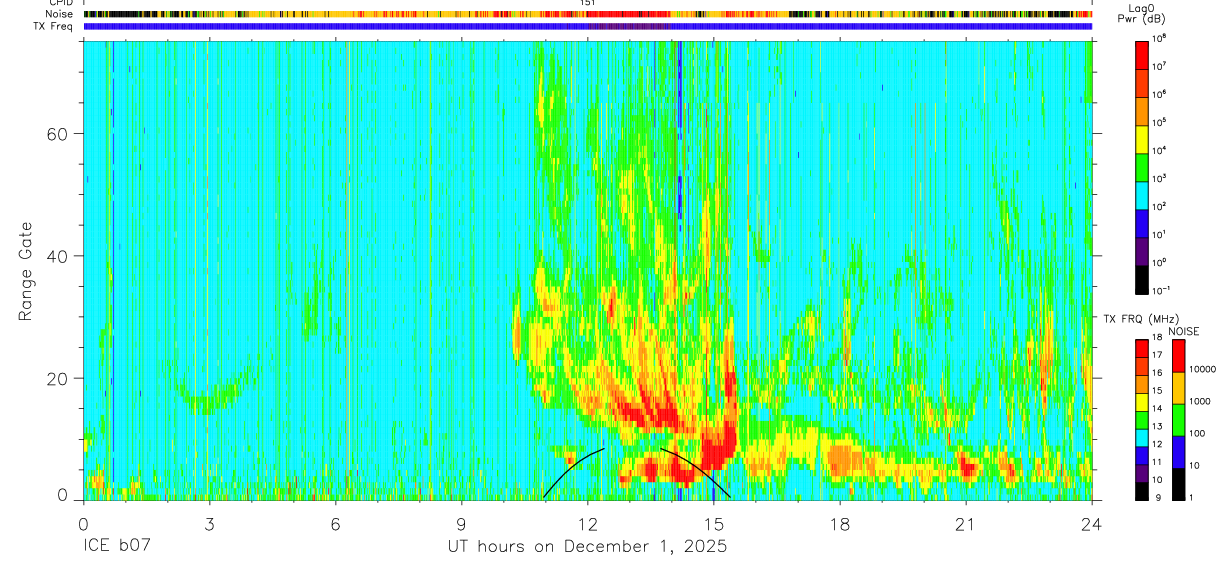Viewport: 1228px width, 567px height.
Task: Click the x-axis hour label 0
Action: [x=83, y=522]
